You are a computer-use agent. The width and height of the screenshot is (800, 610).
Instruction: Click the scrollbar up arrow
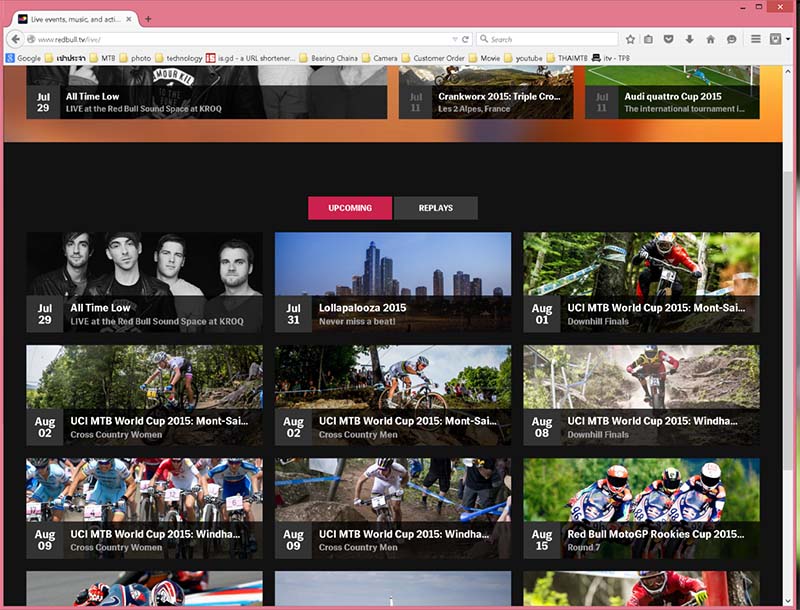(x=788, y=71)
